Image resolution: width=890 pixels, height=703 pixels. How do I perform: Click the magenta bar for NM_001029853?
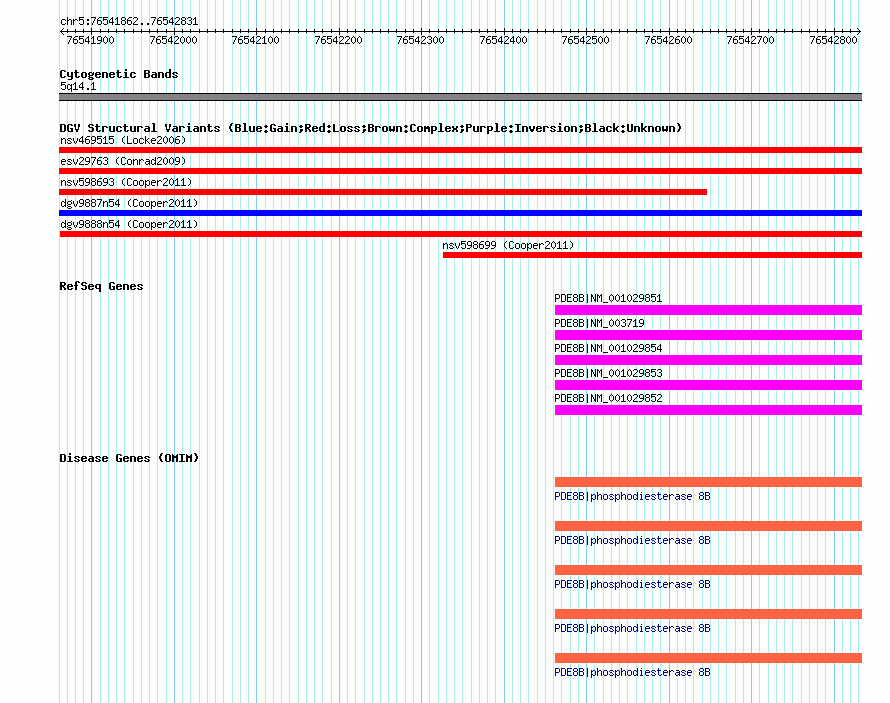[x=708, y=385]
